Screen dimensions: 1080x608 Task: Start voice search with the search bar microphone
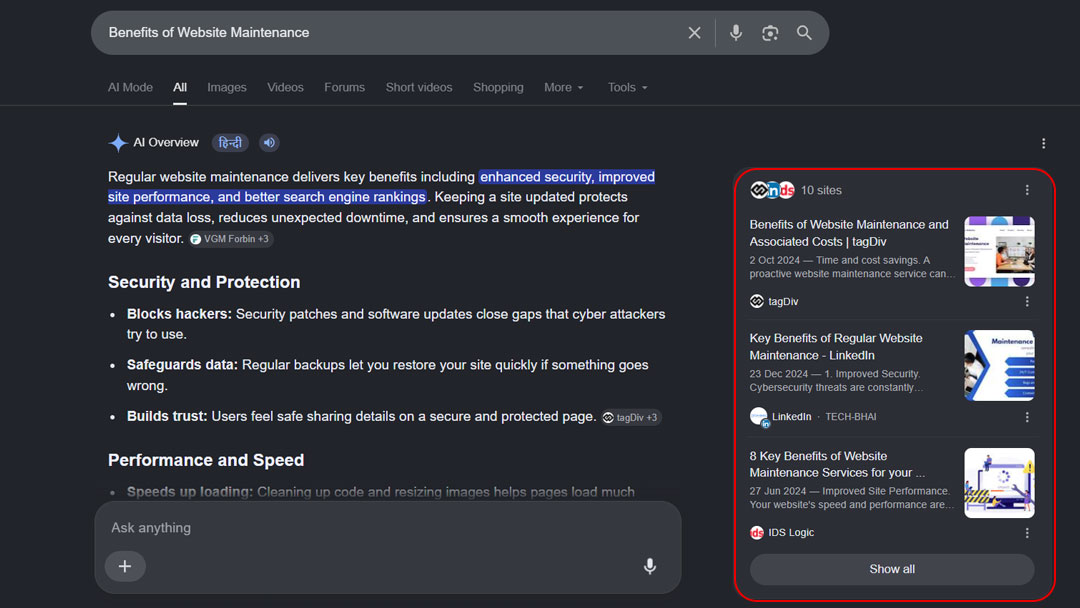736,32
